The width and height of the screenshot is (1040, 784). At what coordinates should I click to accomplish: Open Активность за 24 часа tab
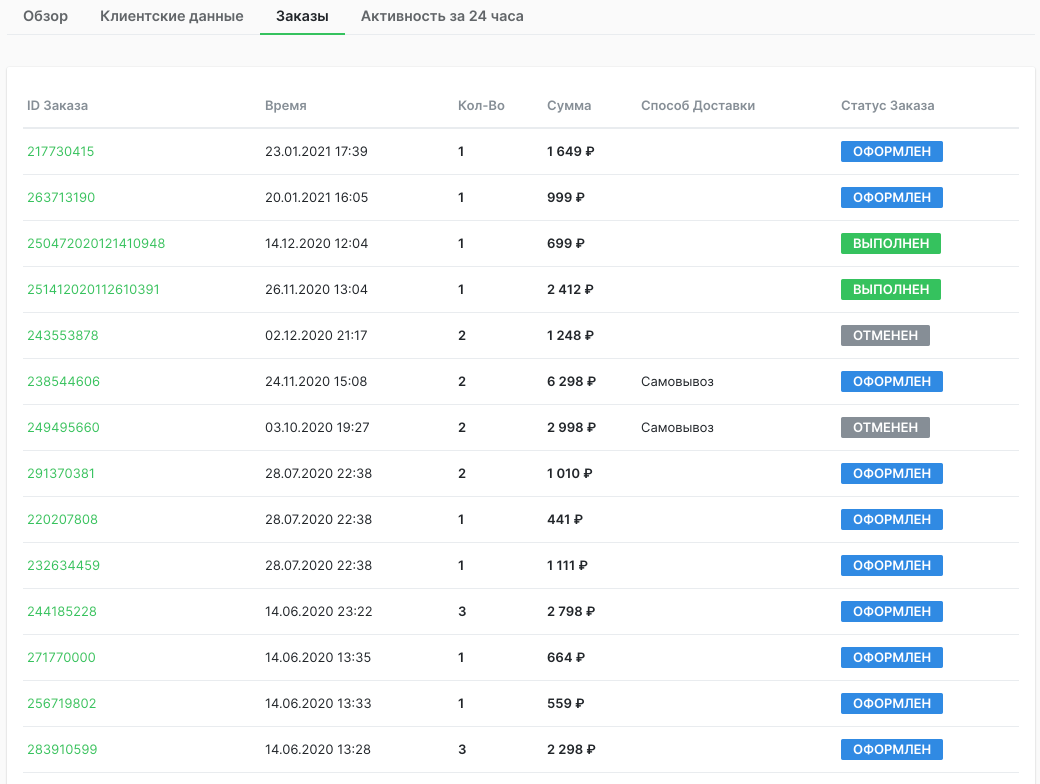pyautogui.click(x=442, y=16)
